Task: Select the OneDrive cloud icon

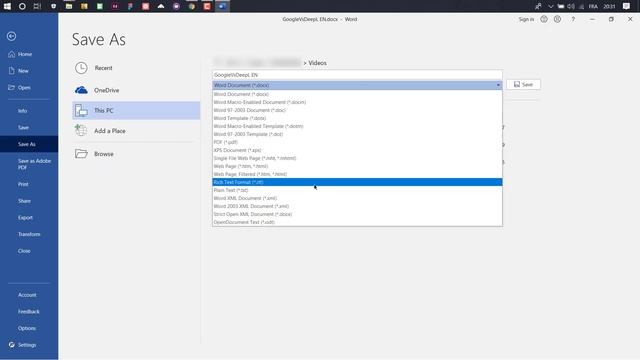Action: 81,90
